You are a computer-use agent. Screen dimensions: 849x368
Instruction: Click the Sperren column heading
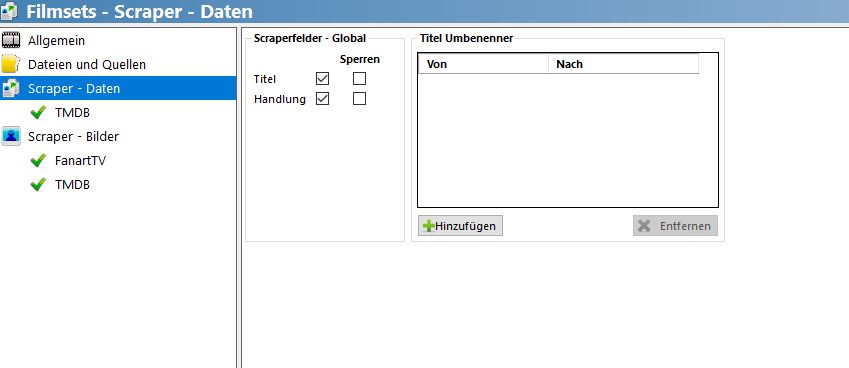[x=360, y=59]
